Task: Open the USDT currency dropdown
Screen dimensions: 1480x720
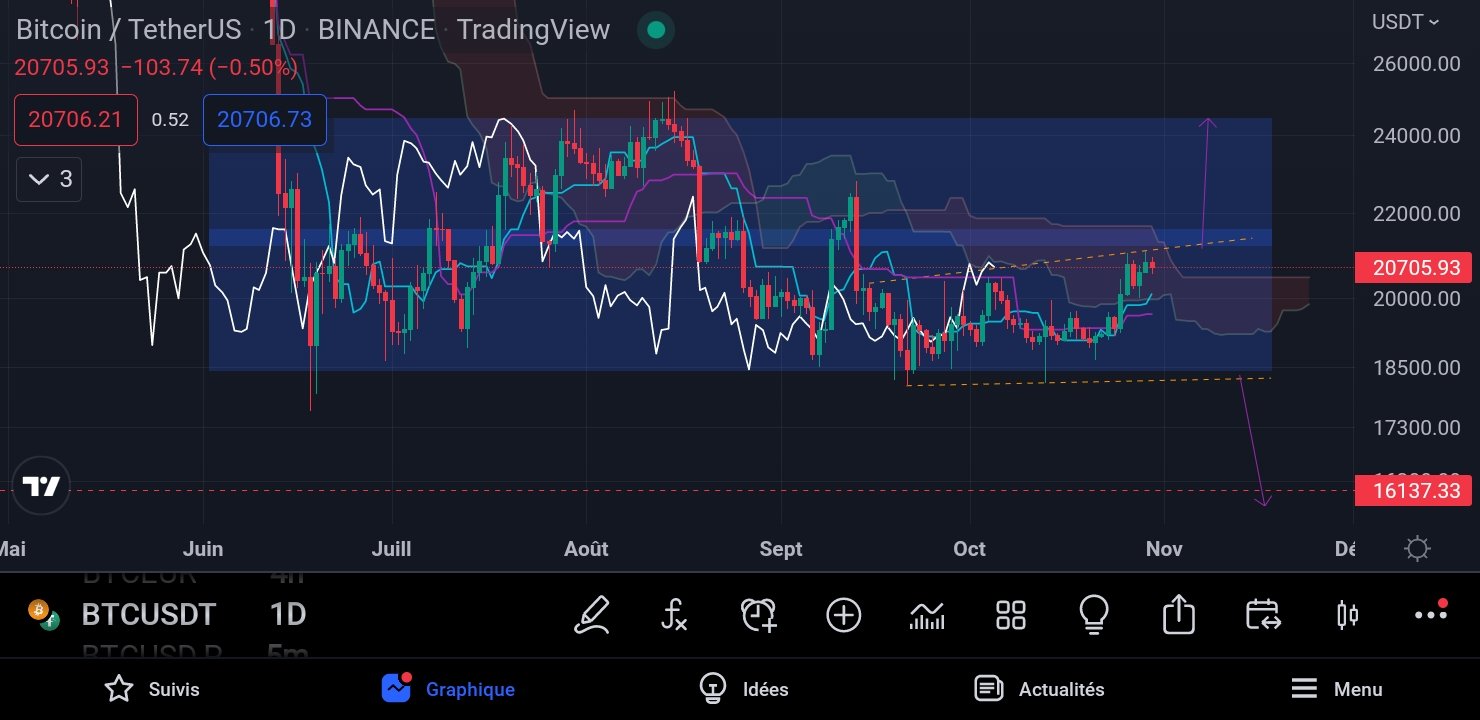Action: click(x=1406, y=21)
